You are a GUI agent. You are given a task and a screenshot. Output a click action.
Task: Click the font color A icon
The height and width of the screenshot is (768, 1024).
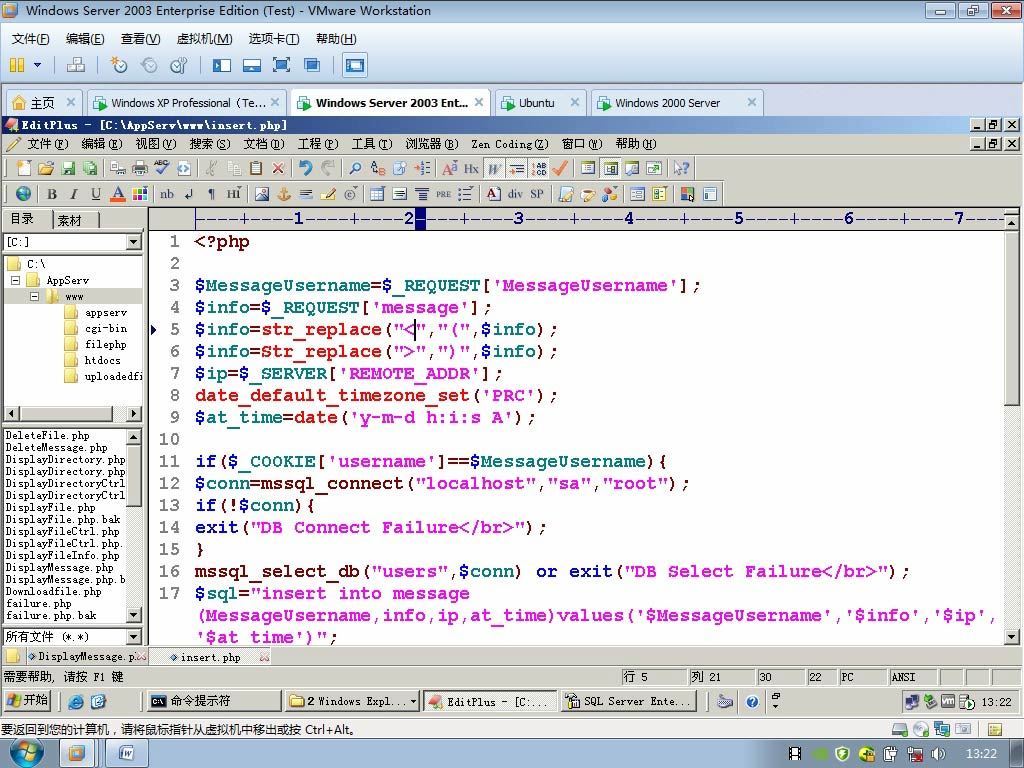pos(118,194)
